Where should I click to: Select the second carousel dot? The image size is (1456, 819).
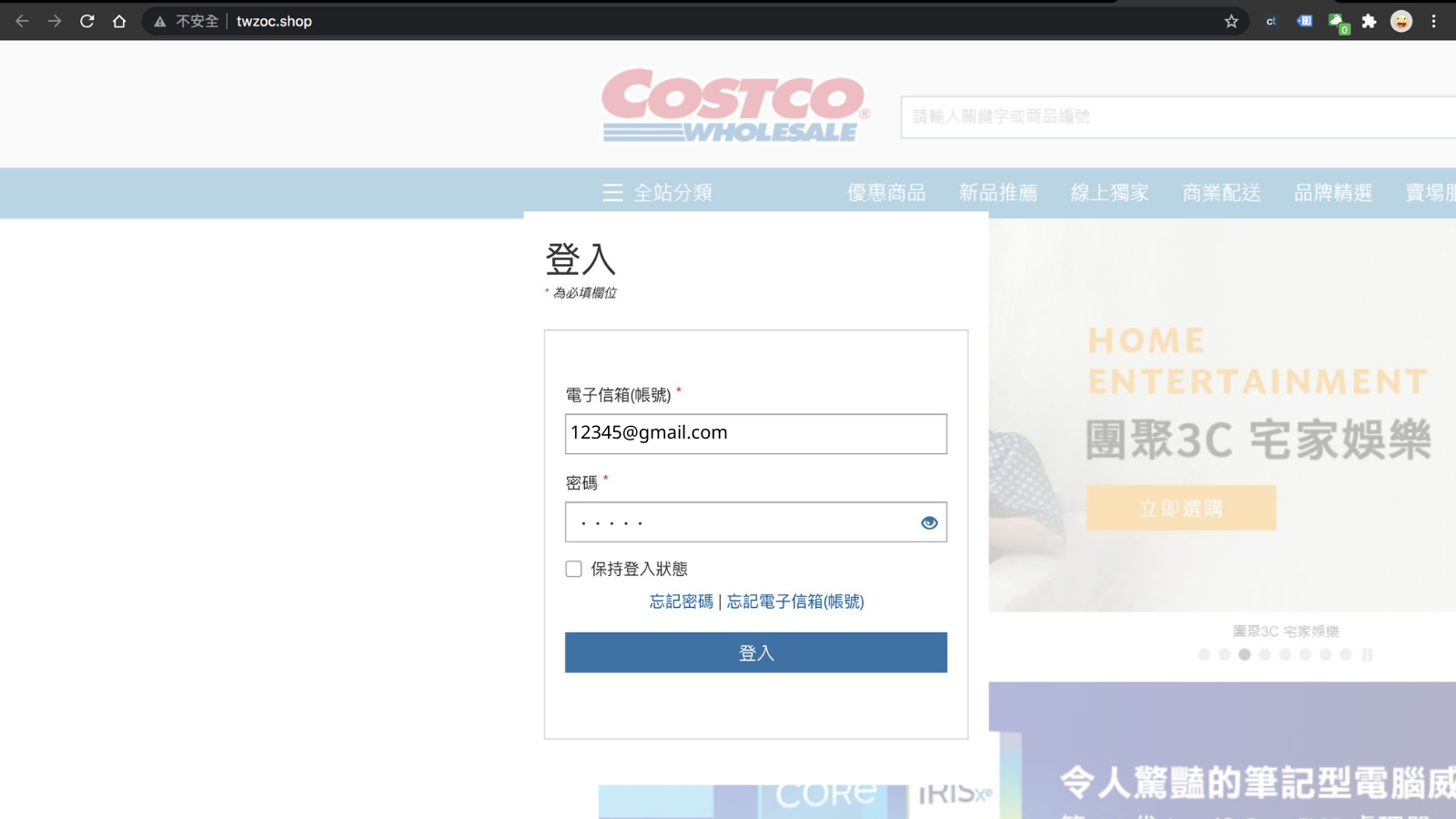(1224, 654)
